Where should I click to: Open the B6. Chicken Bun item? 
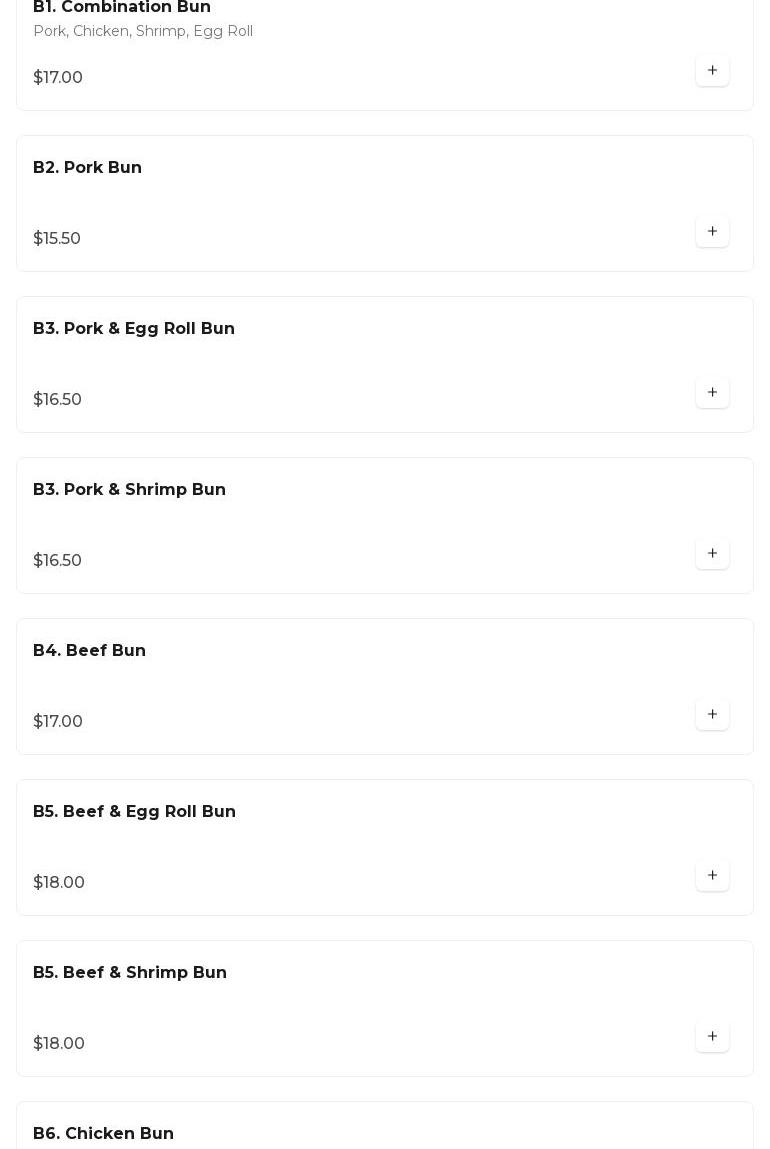pos(104,1134)
